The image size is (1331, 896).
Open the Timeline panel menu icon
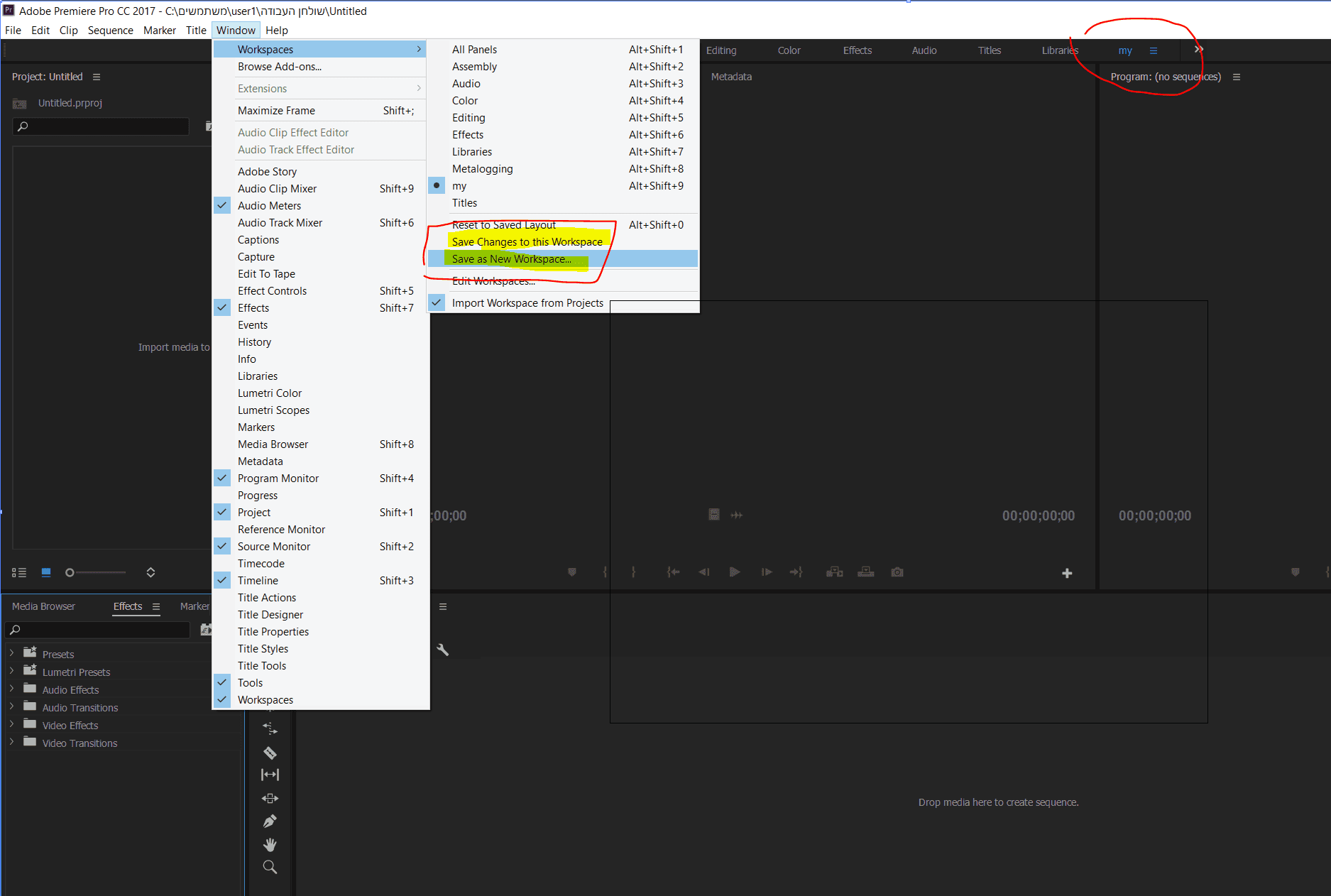443,606
